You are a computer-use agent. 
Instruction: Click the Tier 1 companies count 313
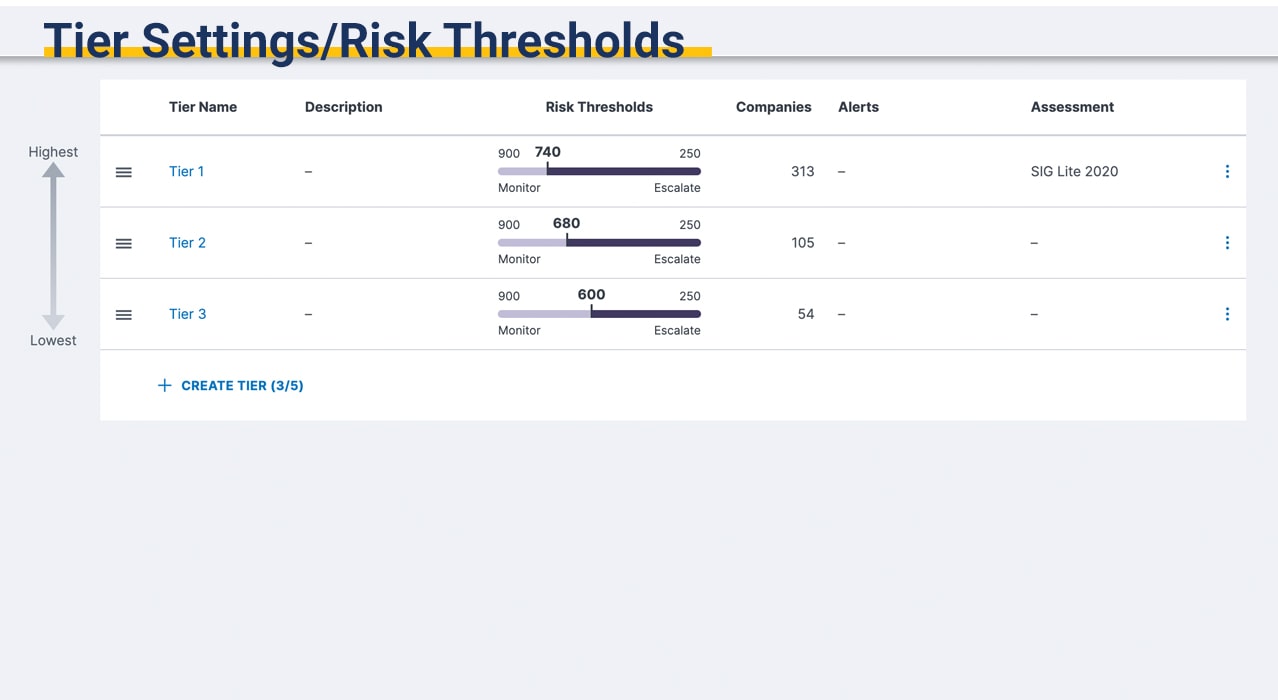[x=802, y=171]
